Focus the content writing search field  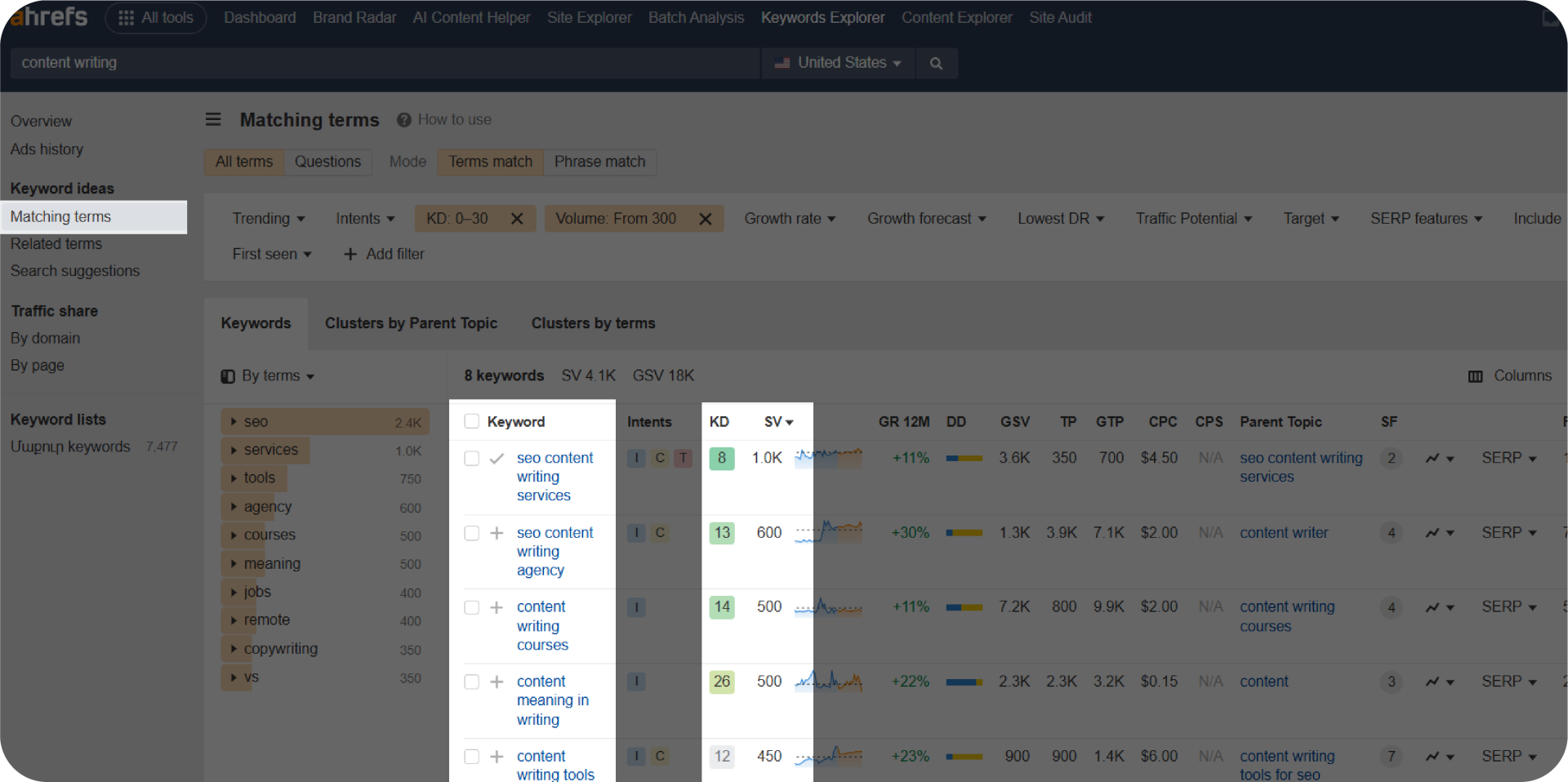pos(384,63)
